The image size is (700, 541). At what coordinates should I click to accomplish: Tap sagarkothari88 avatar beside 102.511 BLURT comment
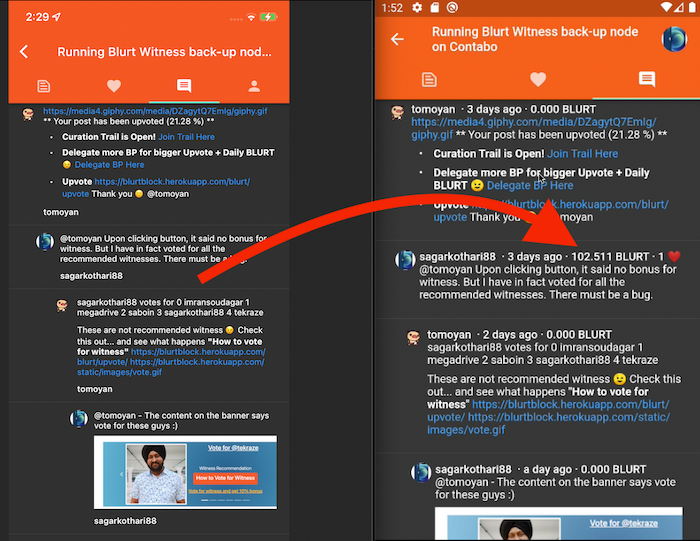click(405, 260)
